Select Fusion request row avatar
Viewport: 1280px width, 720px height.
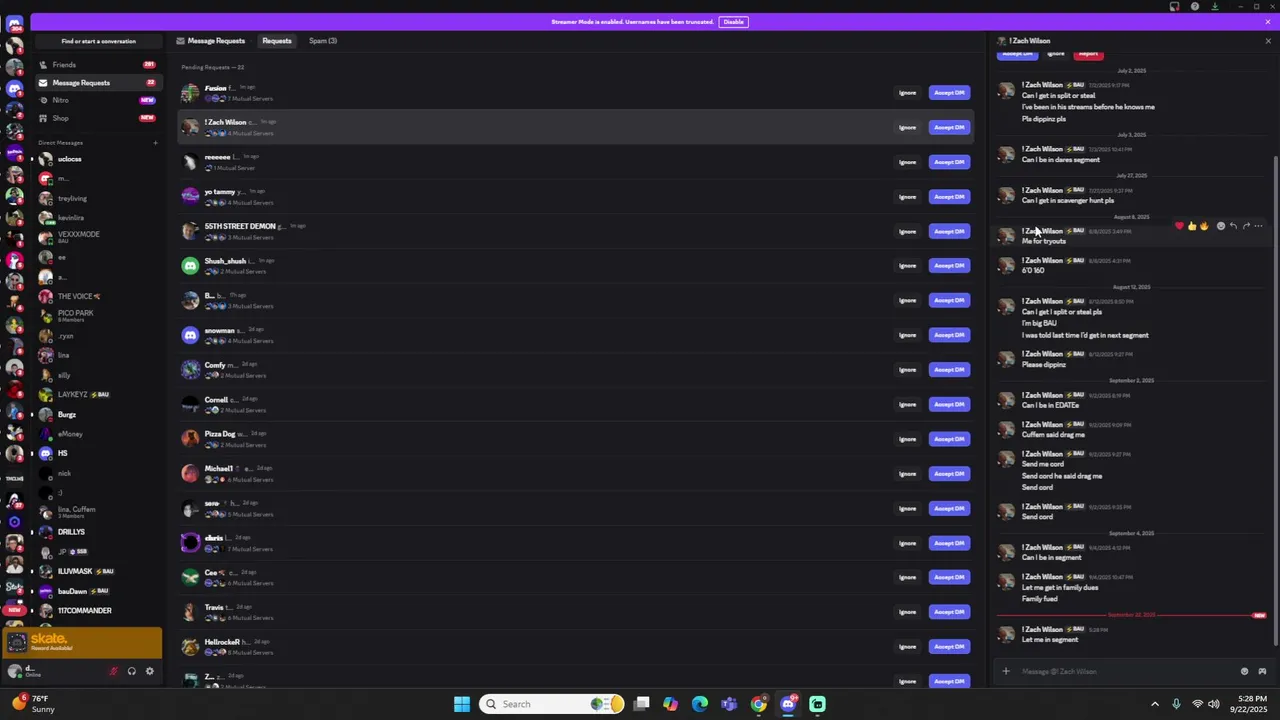[190, 93]
